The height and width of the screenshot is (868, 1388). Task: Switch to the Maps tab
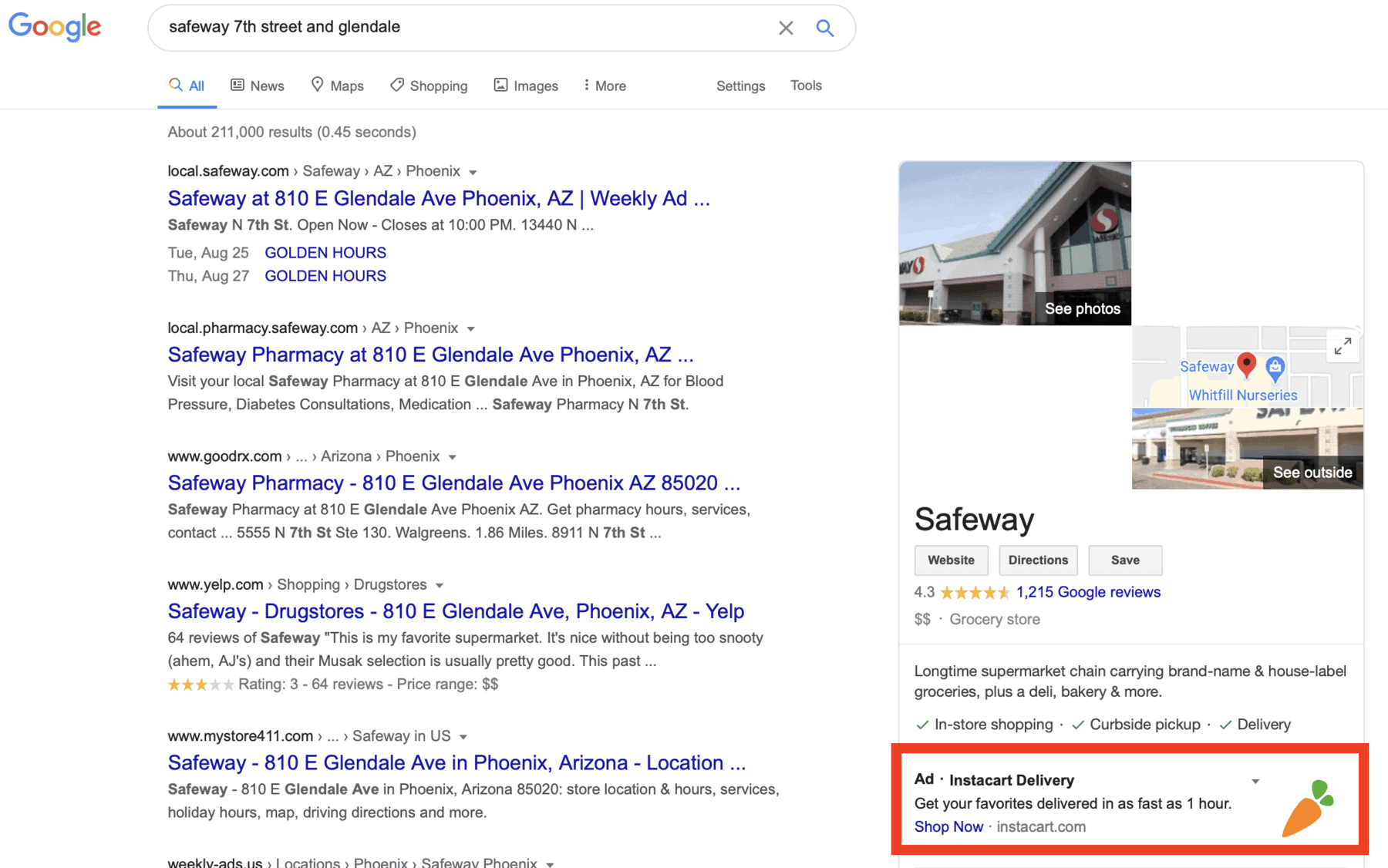point(337,86)
